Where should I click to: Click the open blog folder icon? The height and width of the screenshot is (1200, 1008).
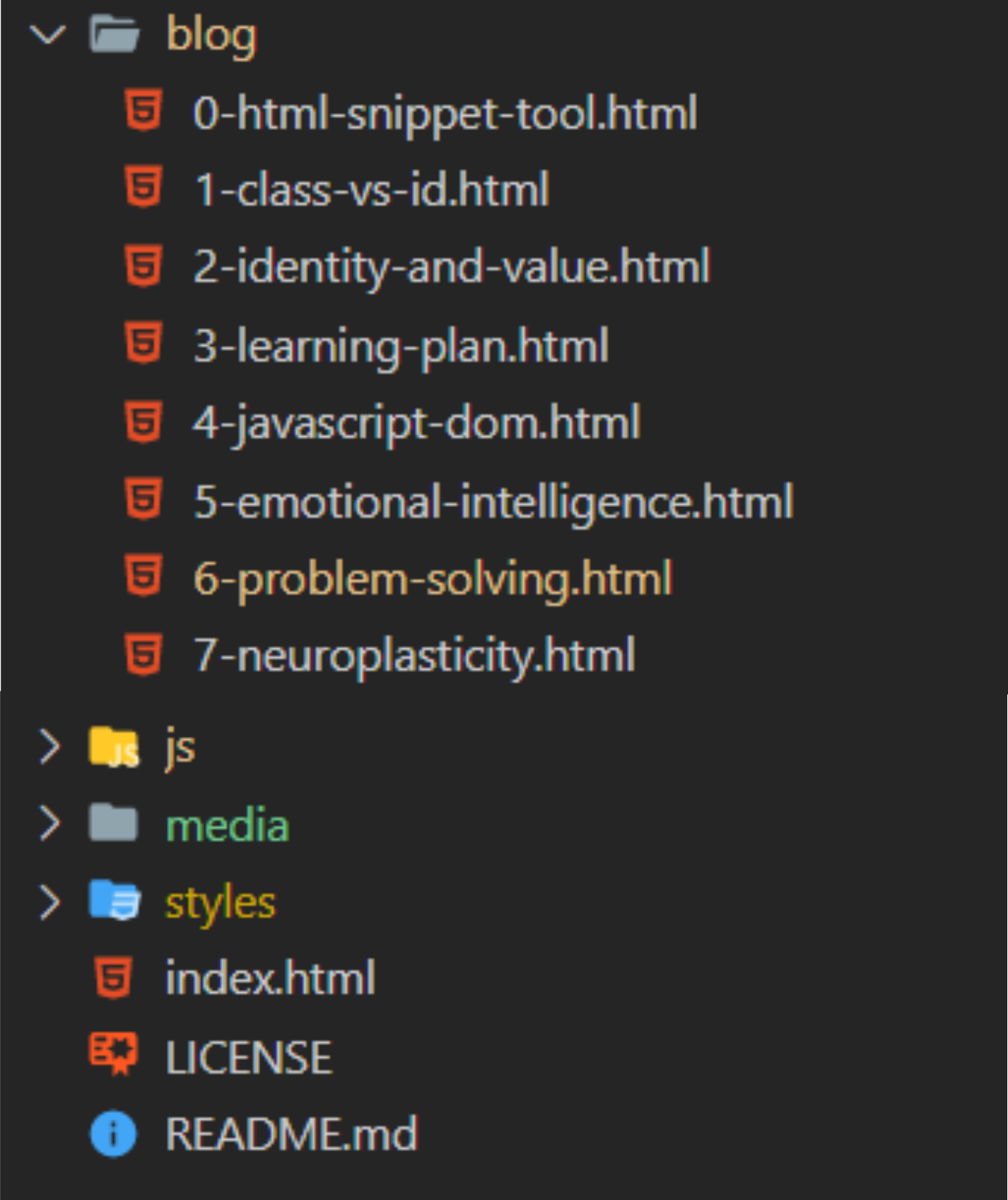pos(115,34)
